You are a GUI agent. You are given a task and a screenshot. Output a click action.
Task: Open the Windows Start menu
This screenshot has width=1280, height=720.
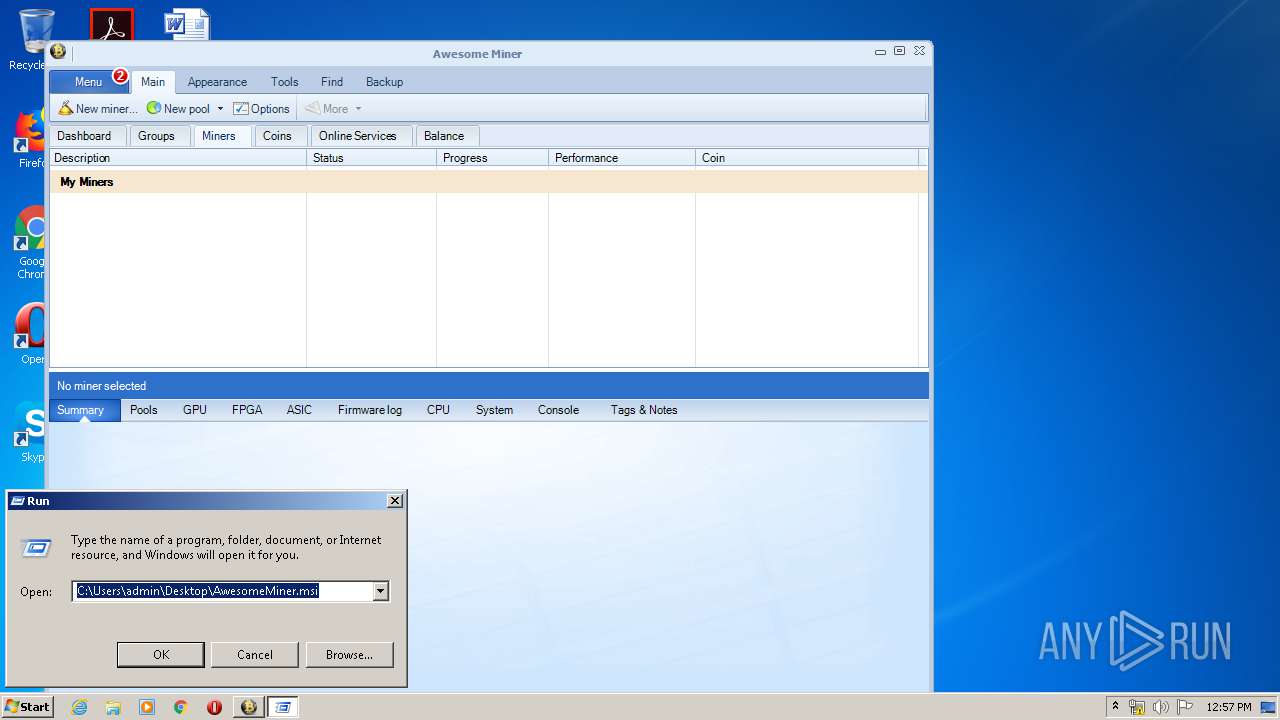coord(27,707)
